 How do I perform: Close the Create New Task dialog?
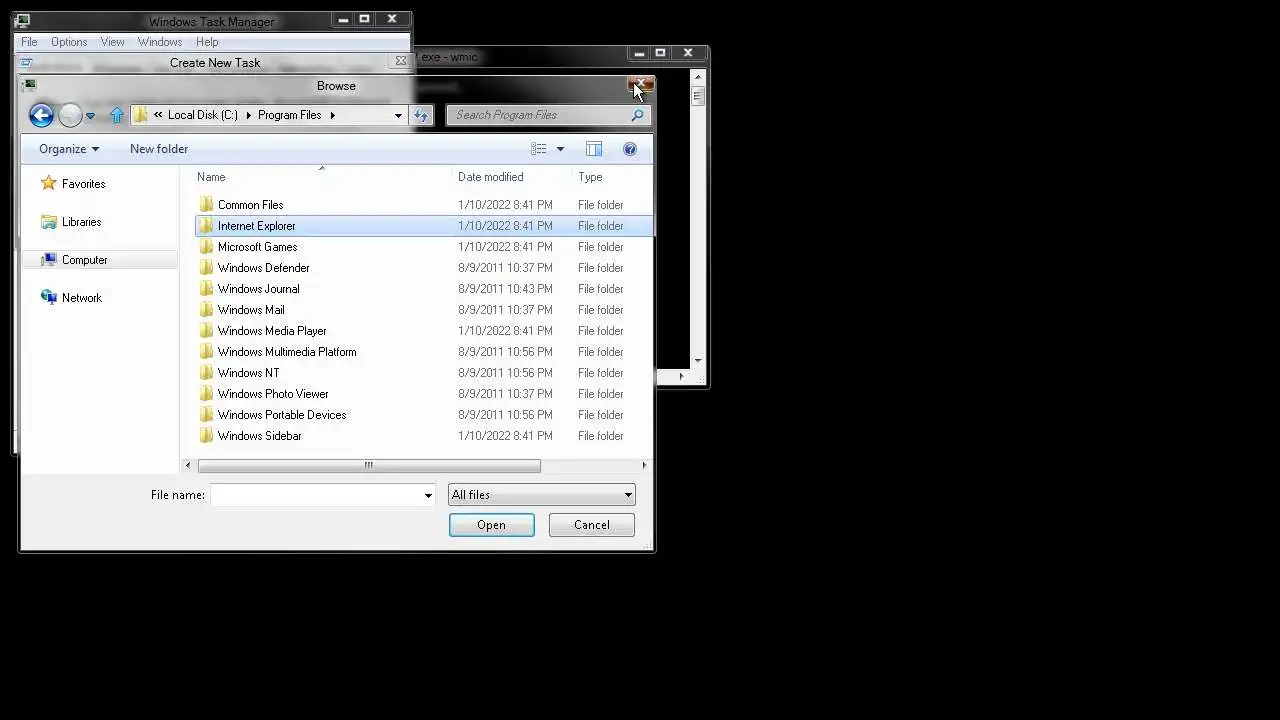point(400,61)
